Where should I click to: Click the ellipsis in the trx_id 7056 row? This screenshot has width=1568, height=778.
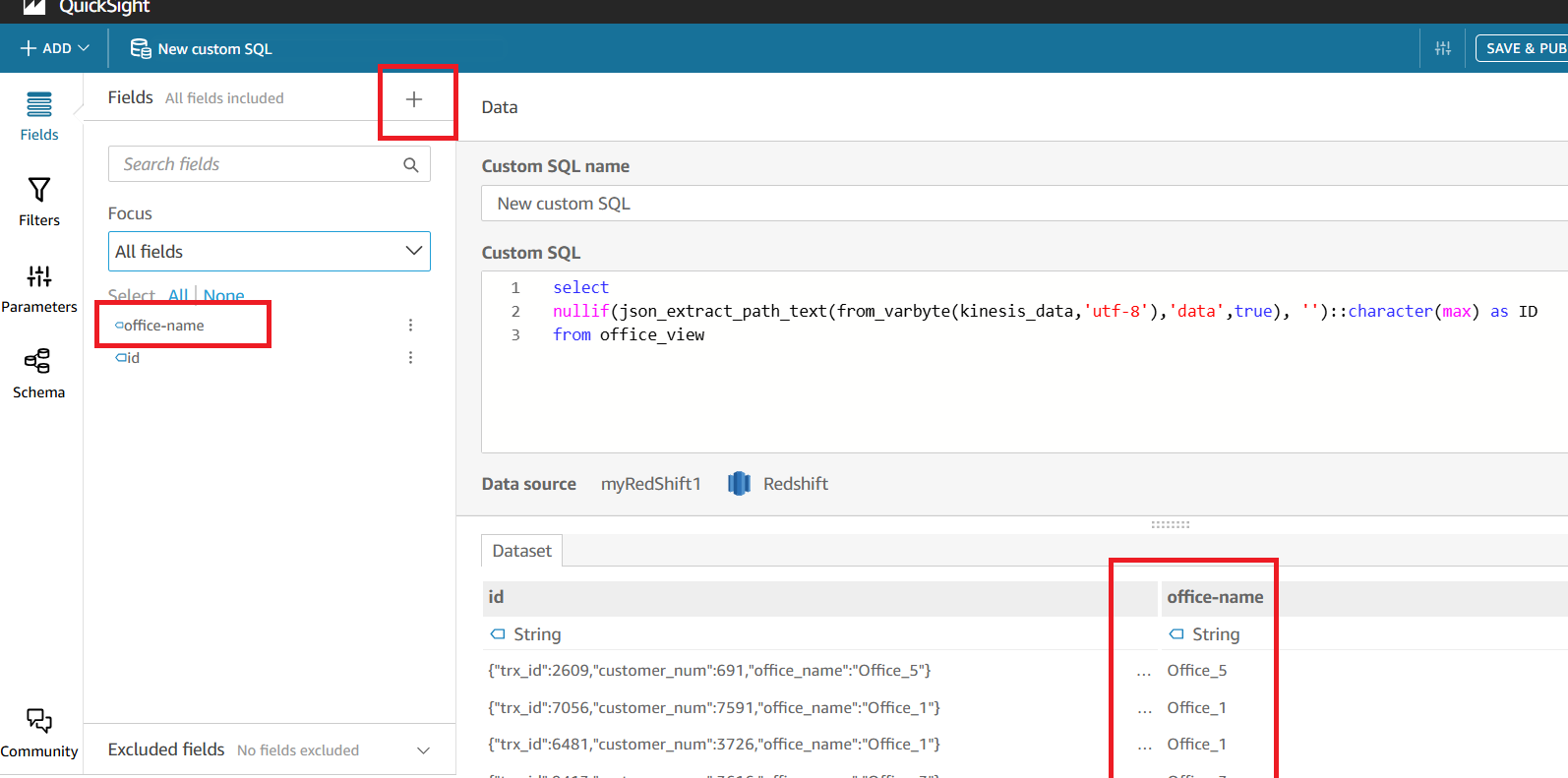(x=1145, y=711)
